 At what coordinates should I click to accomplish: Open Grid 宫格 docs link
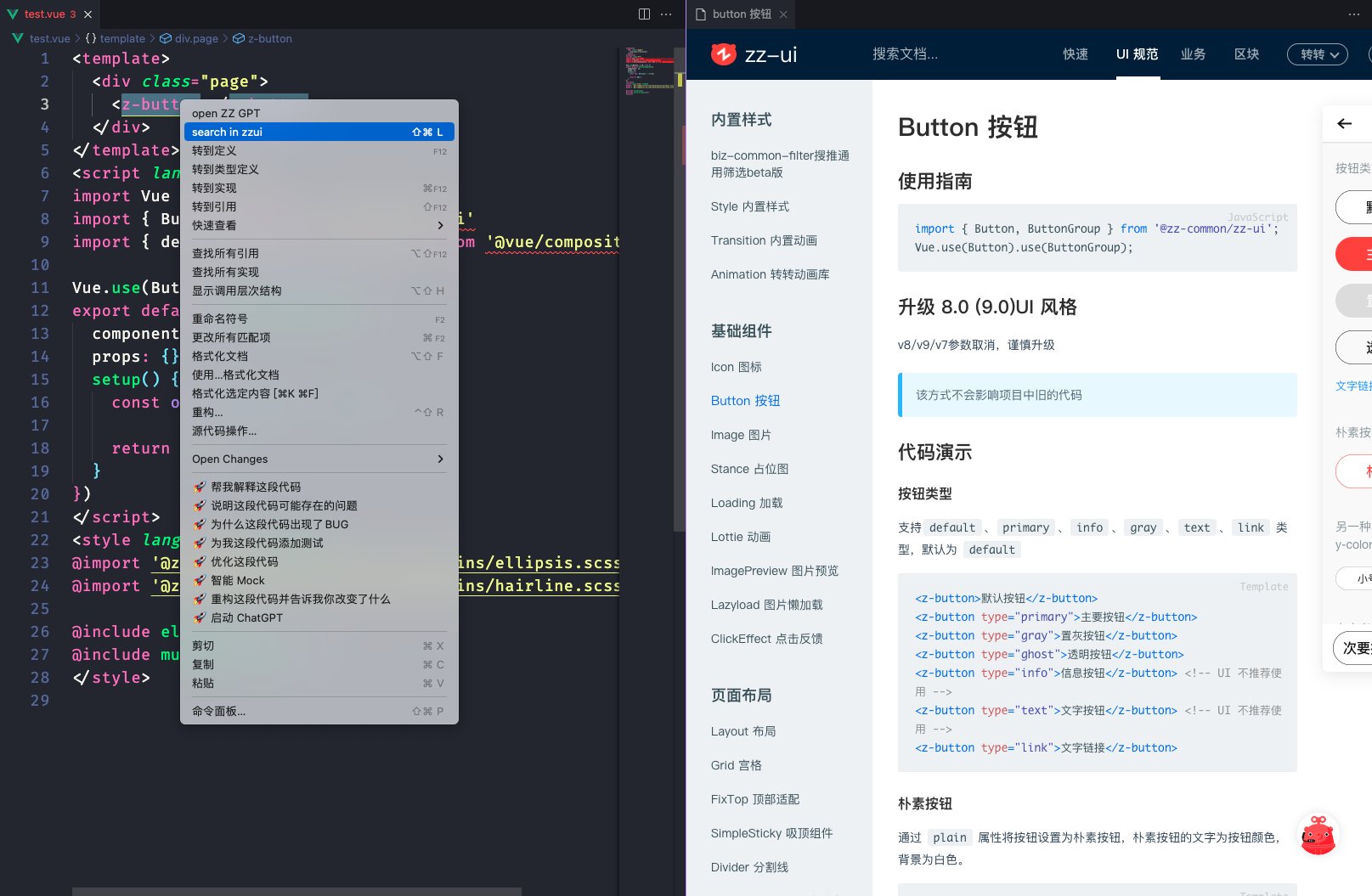pyautogui.click(x=737, y=765)
